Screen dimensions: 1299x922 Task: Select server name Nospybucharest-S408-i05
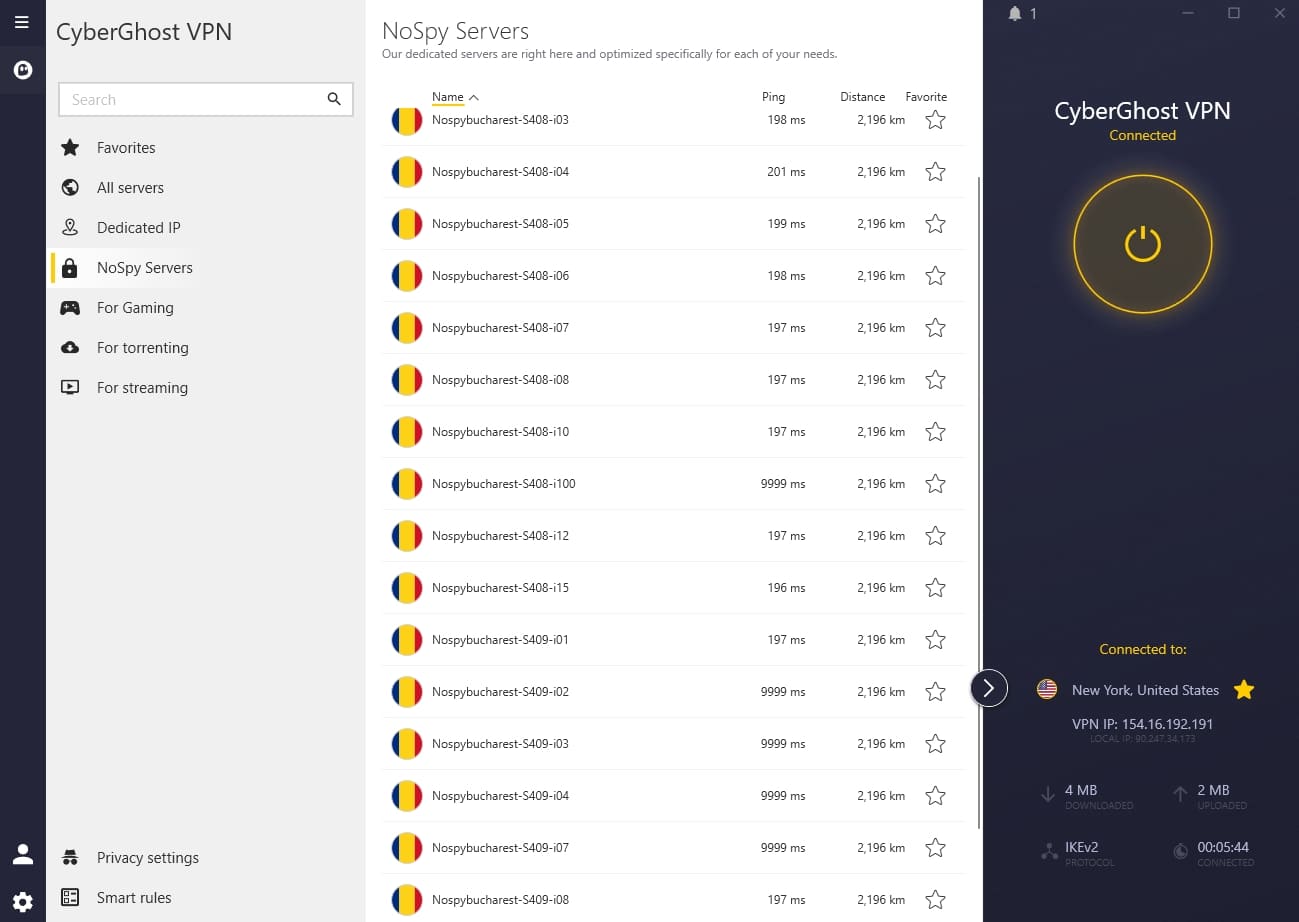500,224
